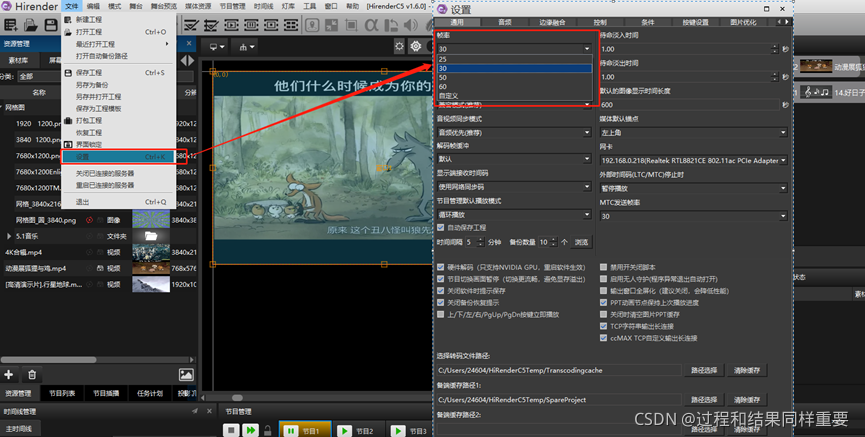Click the 时间间隔 stepper arrows

point(480,242)
